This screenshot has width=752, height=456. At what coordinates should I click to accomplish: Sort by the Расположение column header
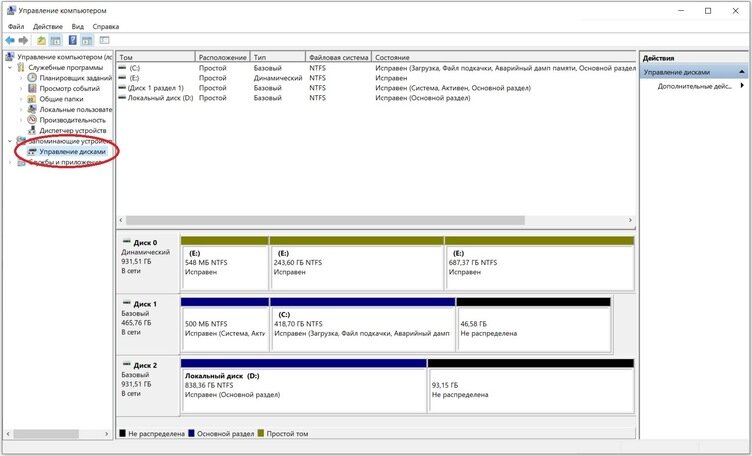[x=223, y=57]
